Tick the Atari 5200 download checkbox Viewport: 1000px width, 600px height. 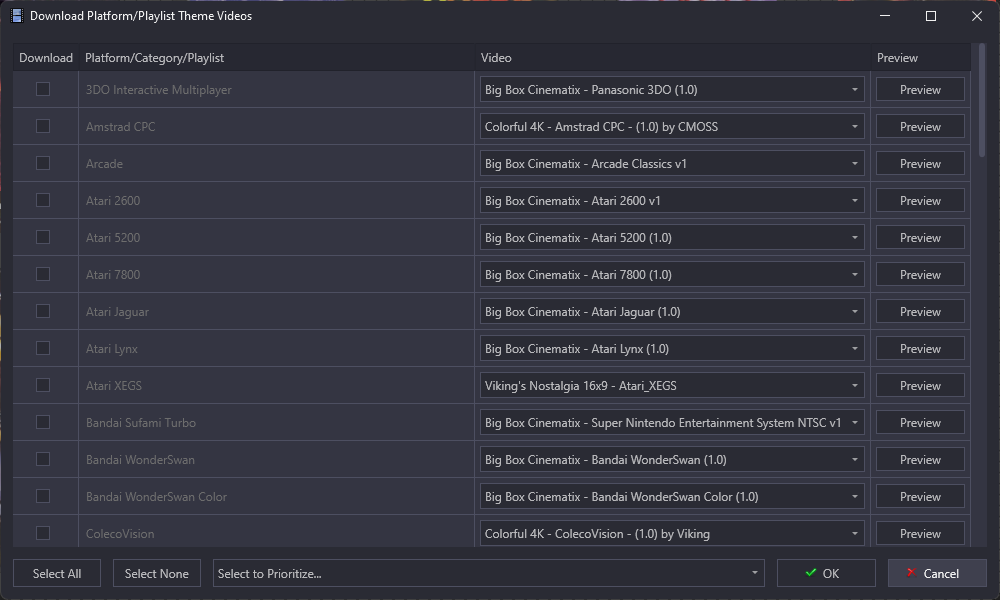tap(43, 237)
